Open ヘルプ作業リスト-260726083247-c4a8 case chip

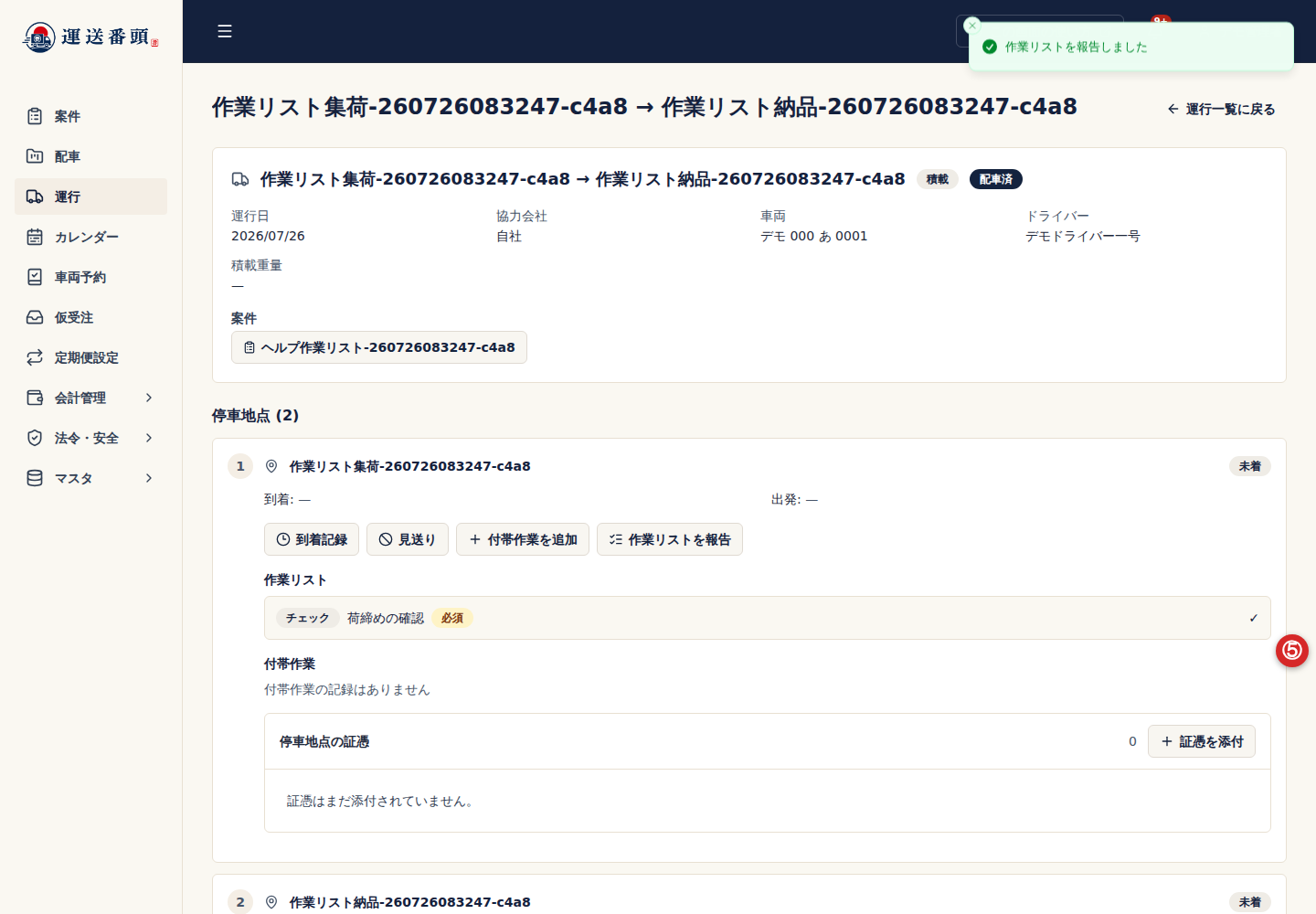click(379, 347)
